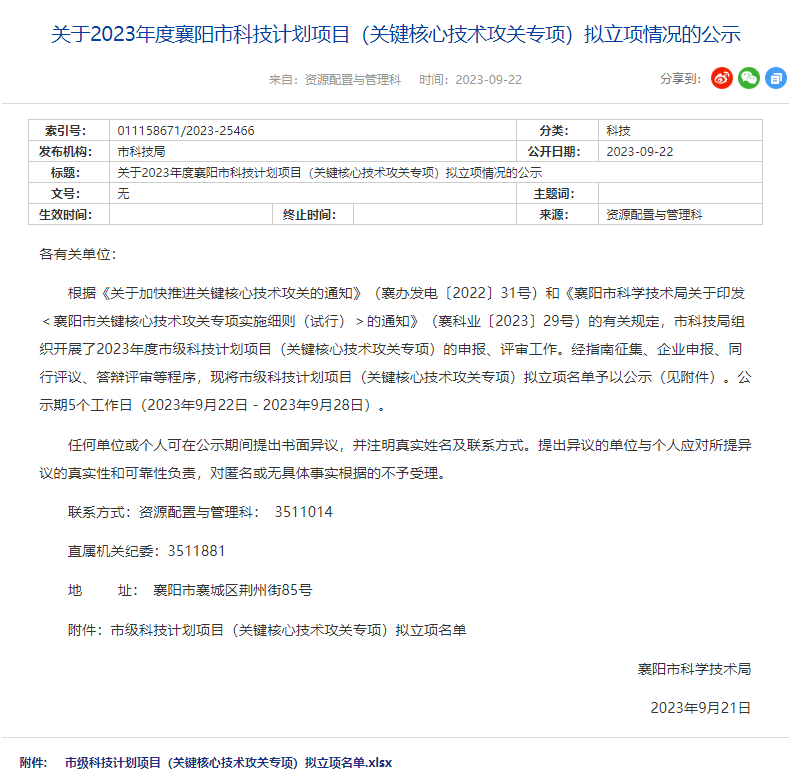
Task: Click the signing date 2023年9月21日
Action: tap(700, 708)
